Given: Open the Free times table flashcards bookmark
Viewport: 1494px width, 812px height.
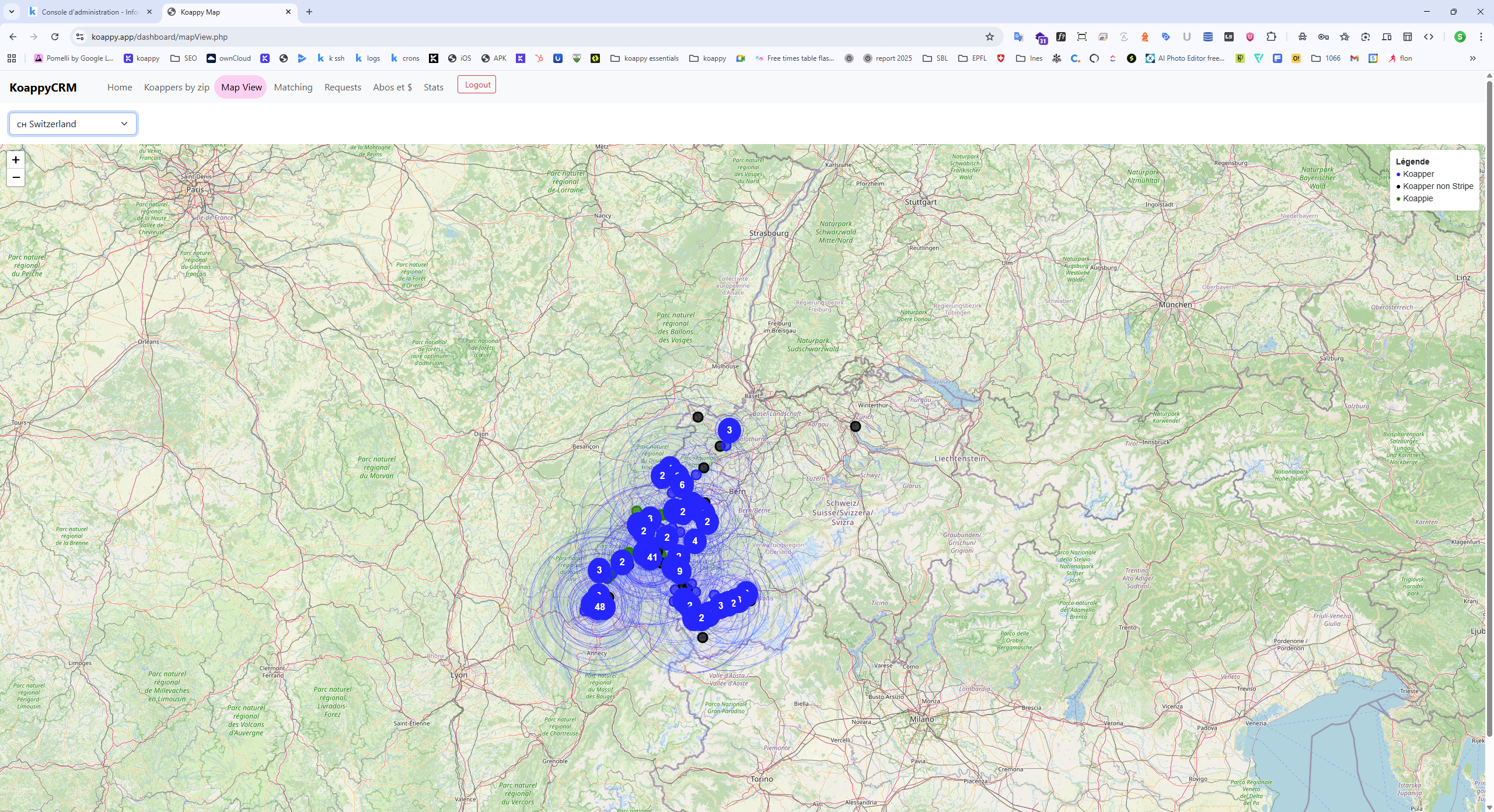Looking at the screenshot, I should [x=795, y=58].
